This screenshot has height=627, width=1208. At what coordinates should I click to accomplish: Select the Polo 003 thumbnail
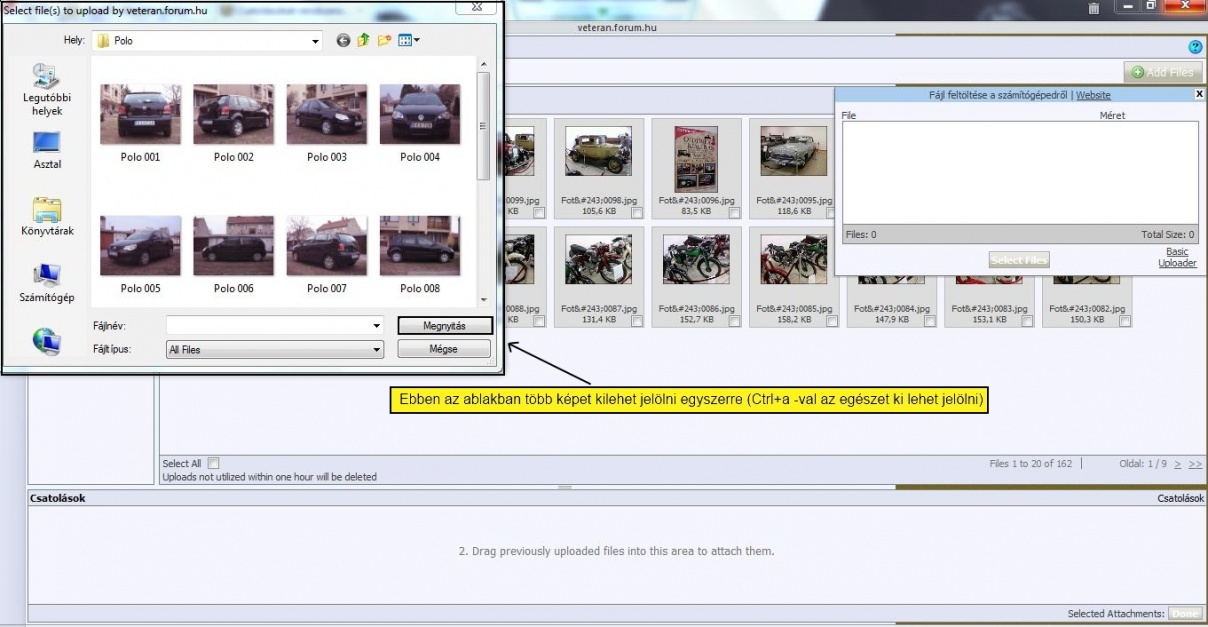tap(326, 123)
